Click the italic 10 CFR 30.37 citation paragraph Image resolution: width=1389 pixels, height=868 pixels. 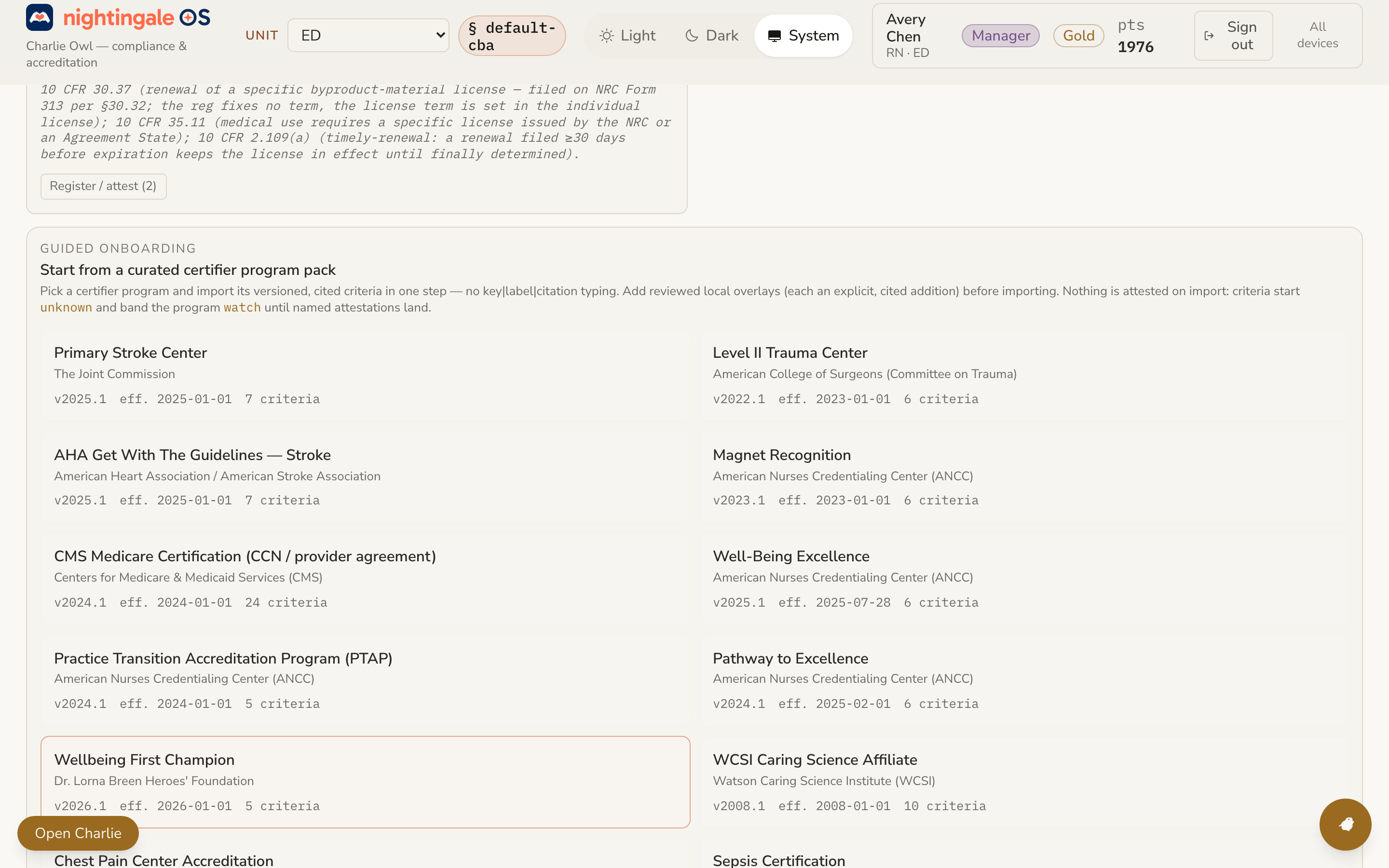pos(355,122)
